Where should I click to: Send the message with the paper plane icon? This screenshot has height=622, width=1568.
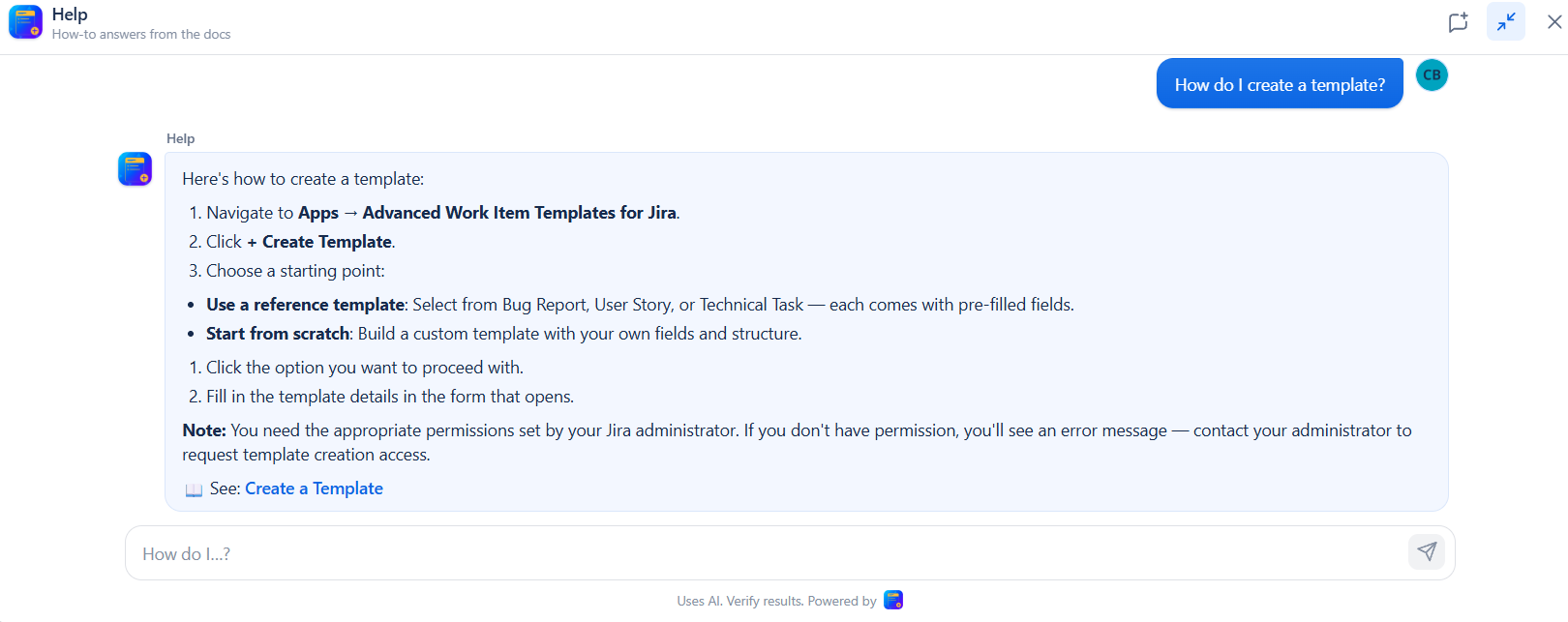pyautogui.click(x=1427, y=552)
